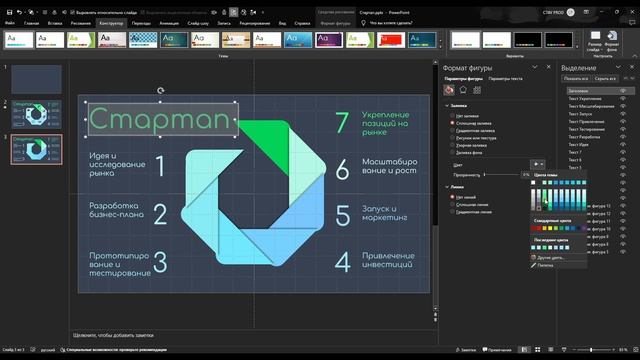
Task: Open Selection pane options chevron
Action: click(618, 67)
